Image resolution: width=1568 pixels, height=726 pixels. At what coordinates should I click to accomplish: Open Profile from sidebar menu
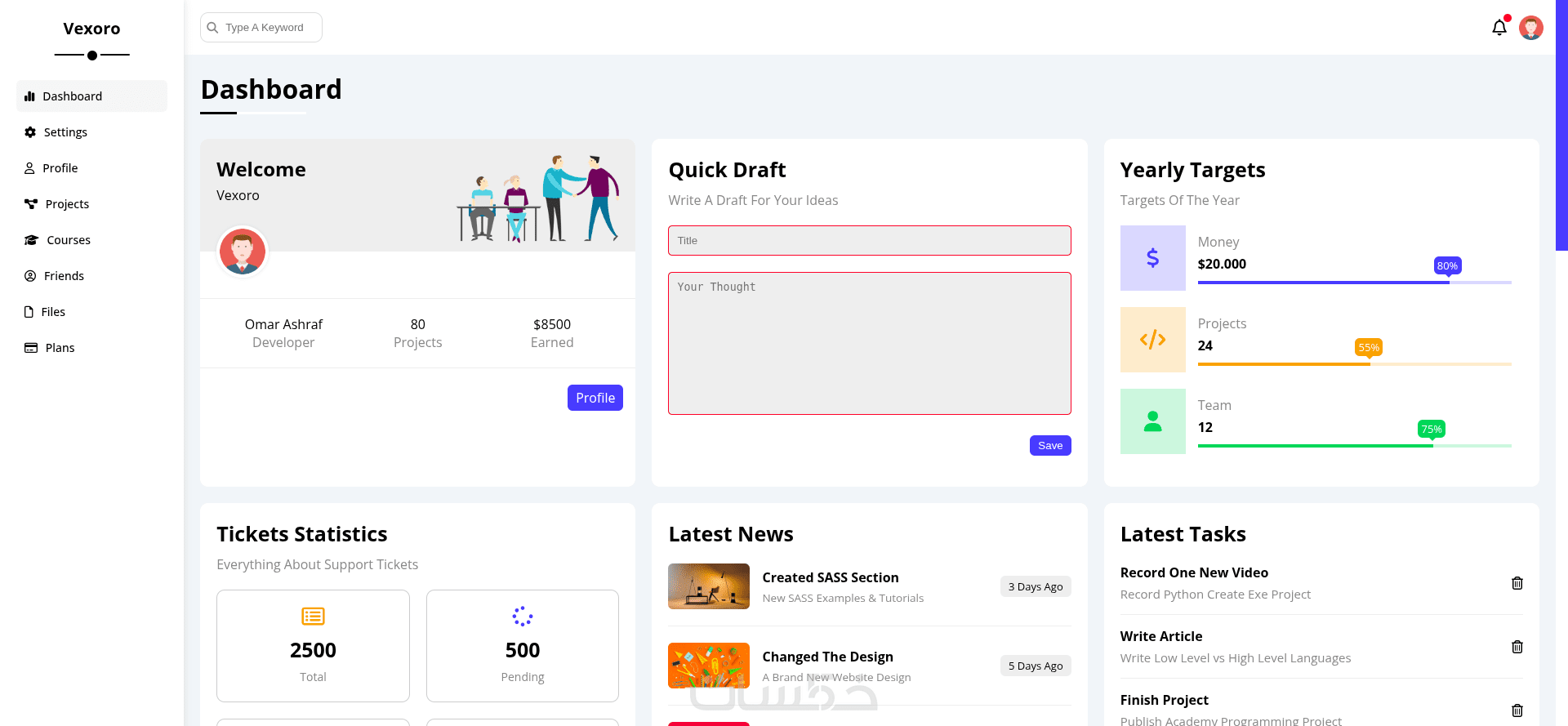click(x=91, y=168)
